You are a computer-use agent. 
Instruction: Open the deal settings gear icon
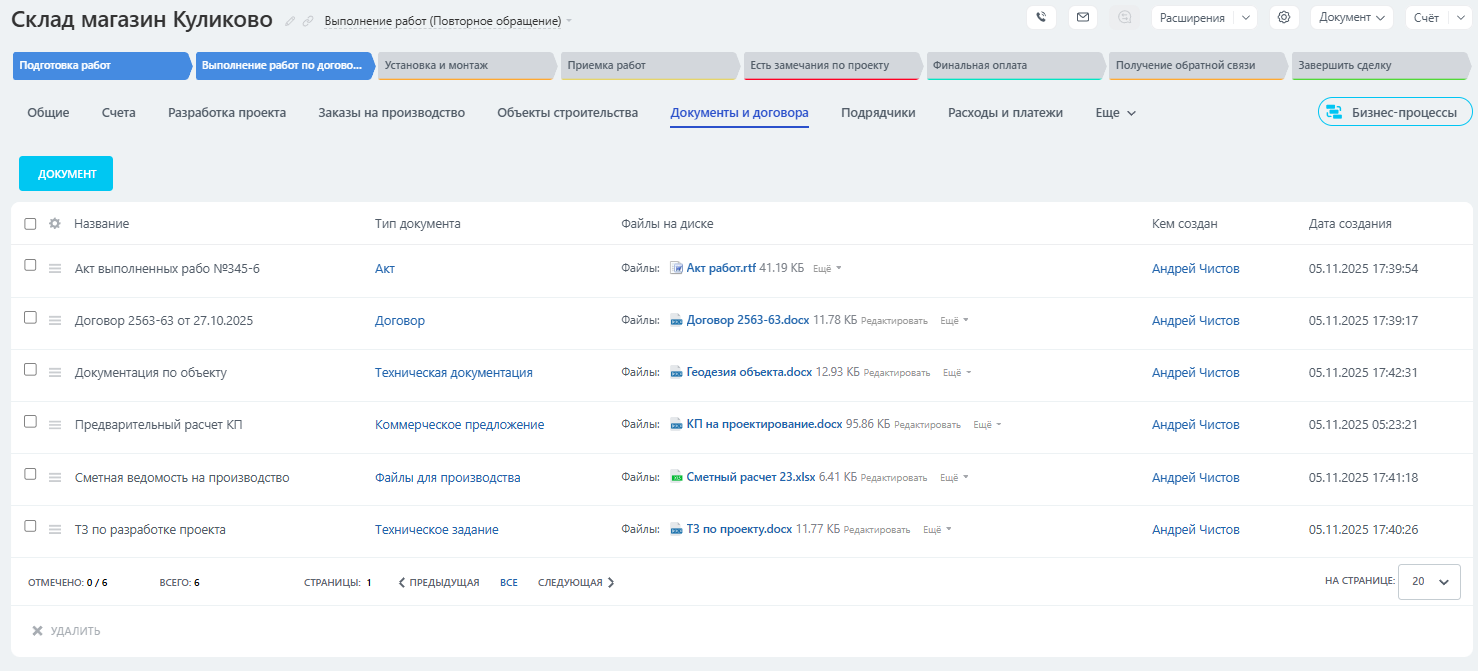(1284, 17)
